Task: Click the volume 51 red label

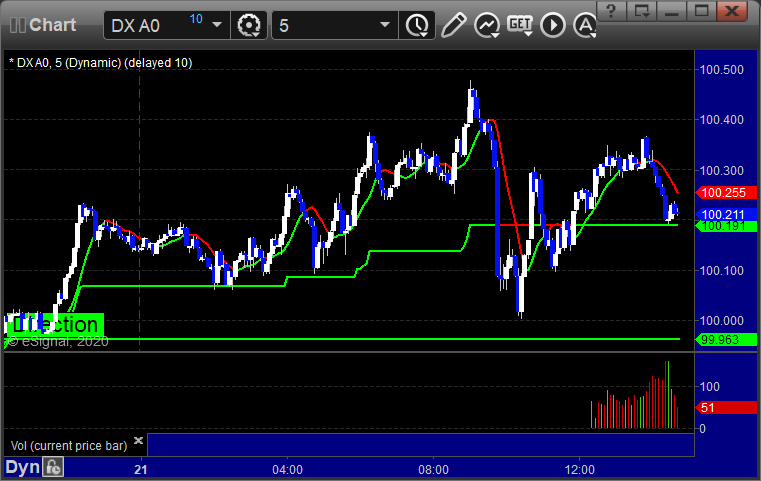Action: point(726,408)
